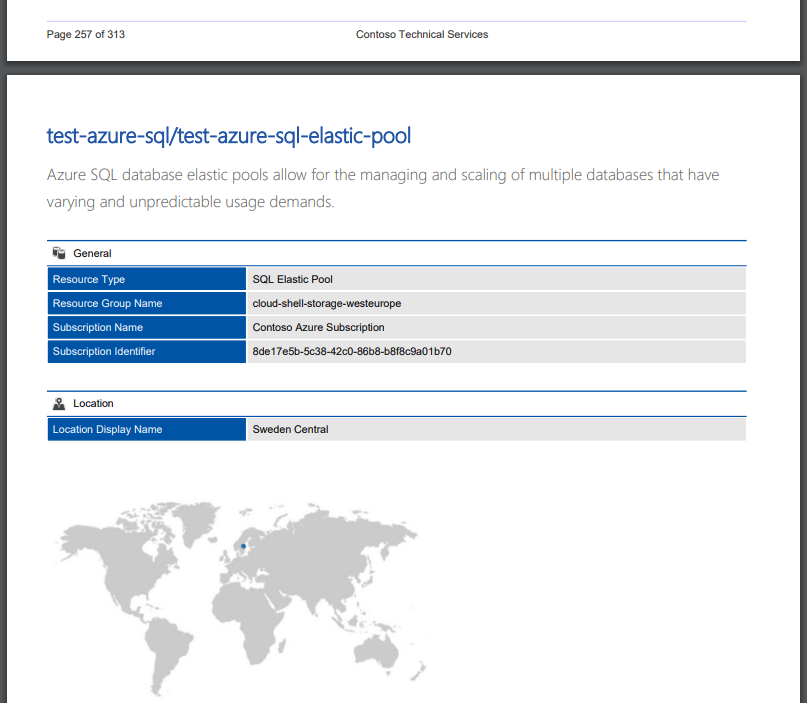807x703 pixels.
Task: Select the Contoso Azure Subscription value
Action: point(318,327)
